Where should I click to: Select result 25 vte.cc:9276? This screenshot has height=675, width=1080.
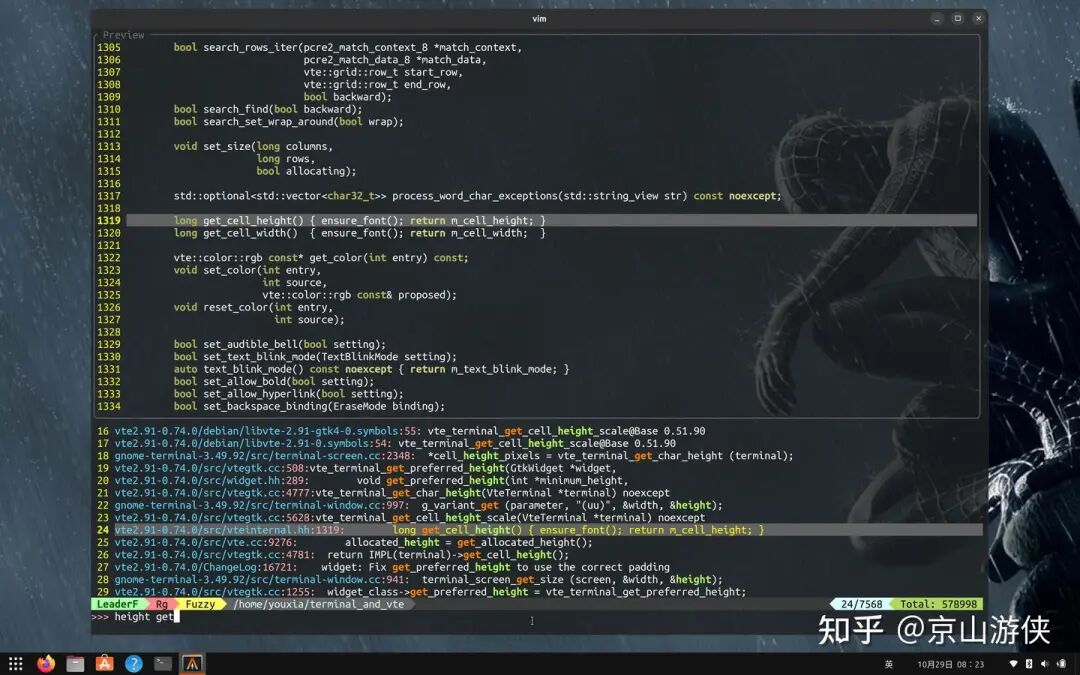(x=344, y=543)
